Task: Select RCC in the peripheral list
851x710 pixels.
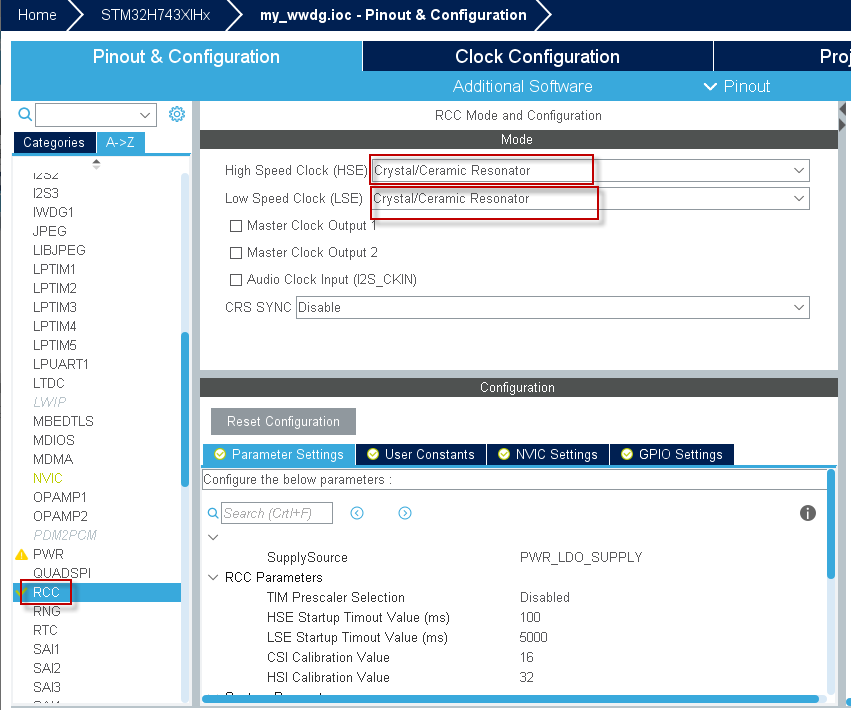Action: pyautogui.click(x=46, y=592)
